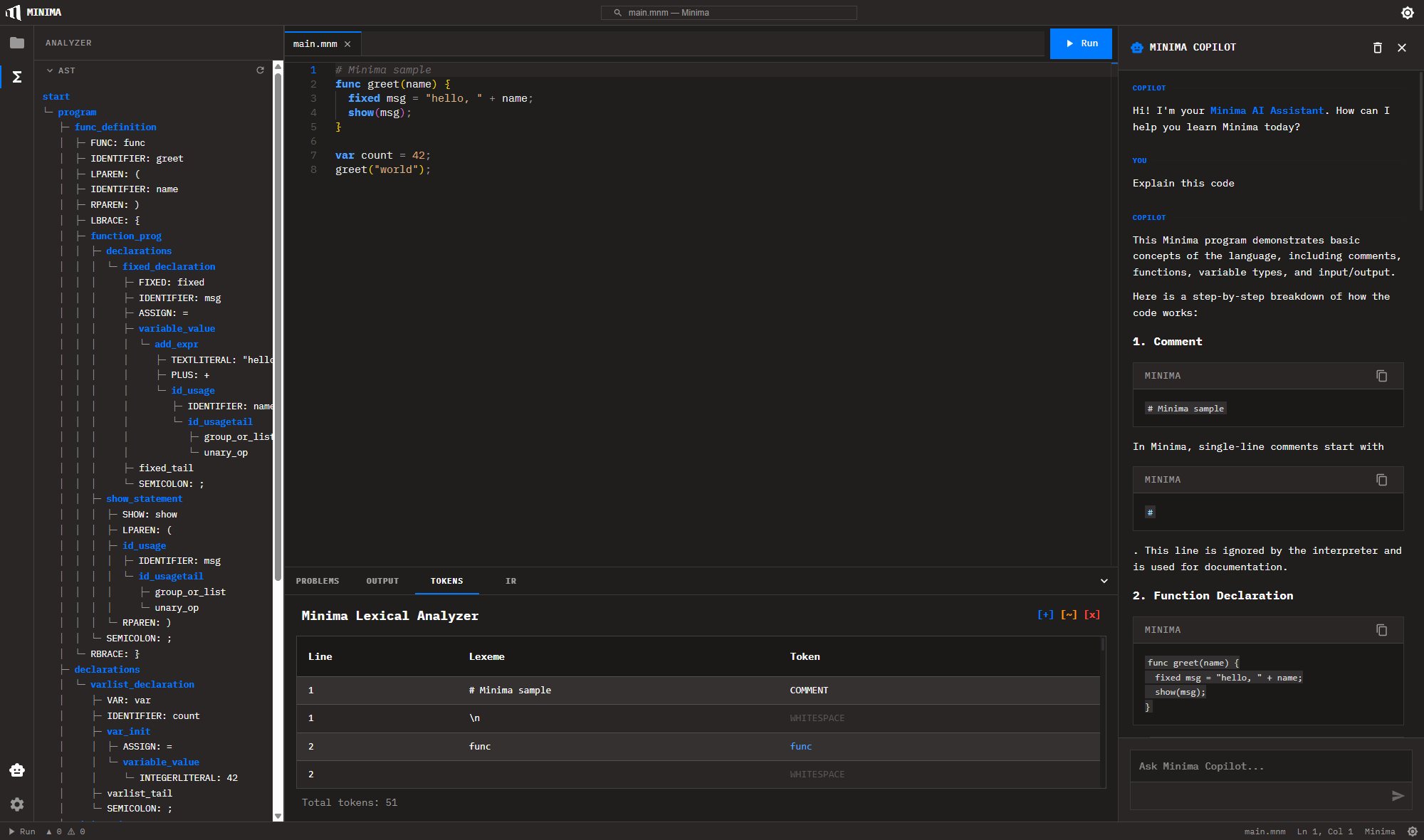
Task: Click the Minima language in status bar
Action: click(1380, 831)
